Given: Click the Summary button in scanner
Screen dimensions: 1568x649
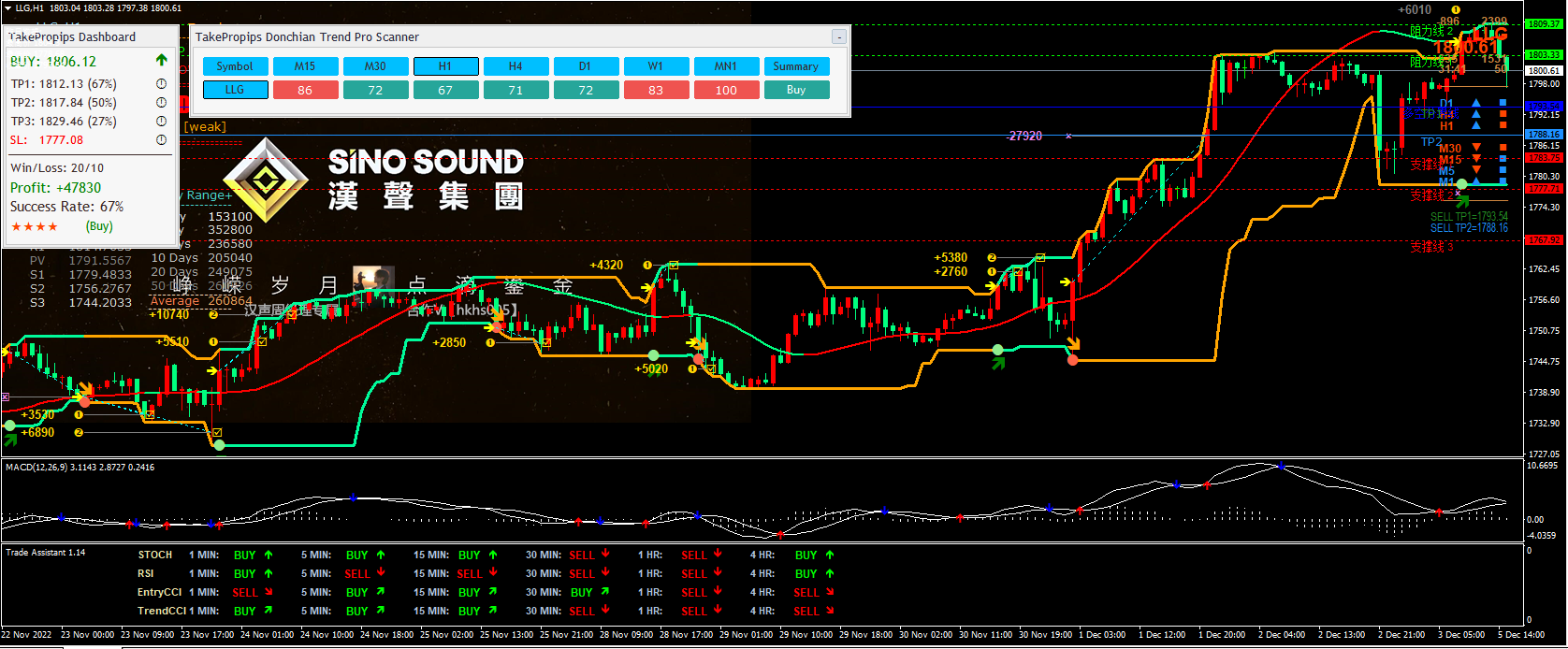Looking at the screenshot, I should point(796,66).
